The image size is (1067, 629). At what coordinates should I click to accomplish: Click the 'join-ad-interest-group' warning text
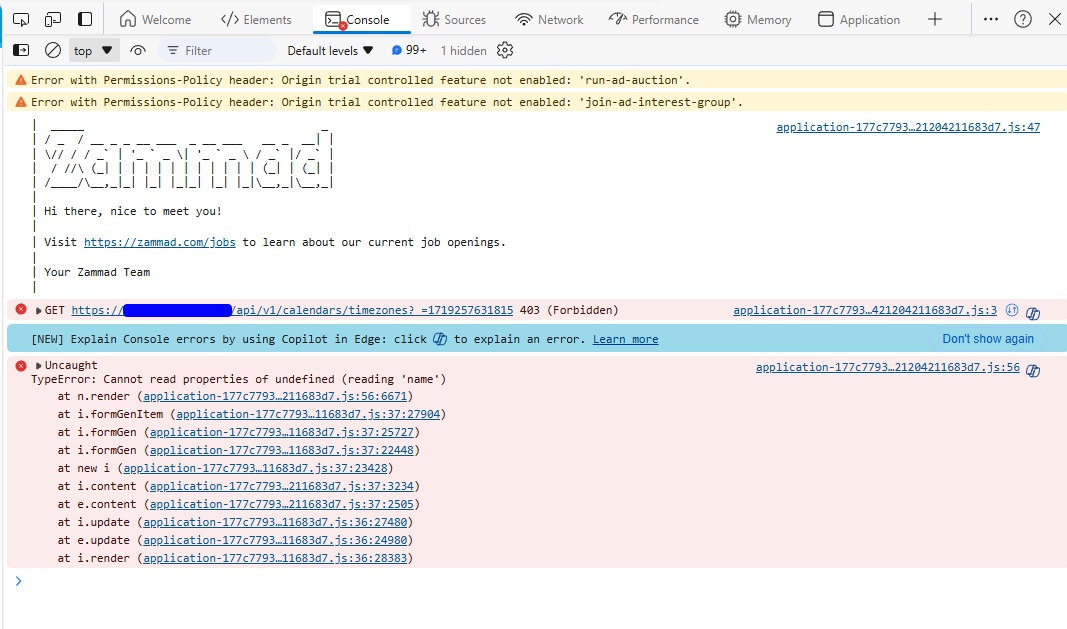coord(387,102)
